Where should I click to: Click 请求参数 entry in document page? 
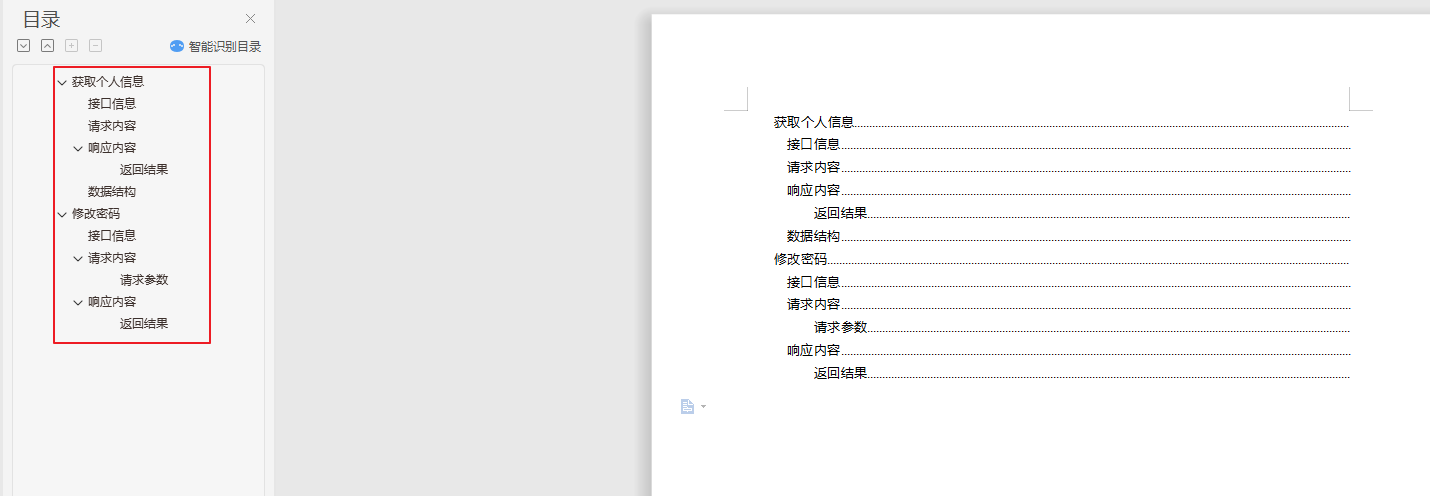[840, 327]
